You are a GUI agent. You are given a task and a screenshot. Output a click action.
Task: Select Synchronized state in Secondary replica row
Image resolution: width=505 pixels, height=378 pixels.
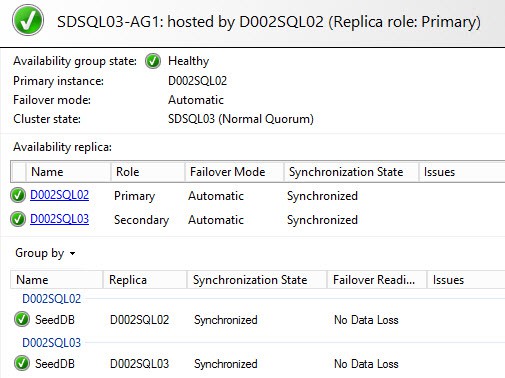pos(322,220)
